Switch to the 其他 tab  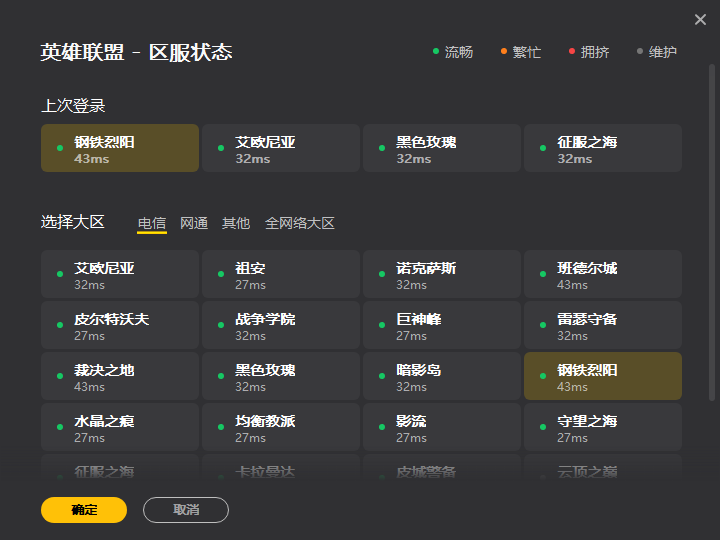236,223
